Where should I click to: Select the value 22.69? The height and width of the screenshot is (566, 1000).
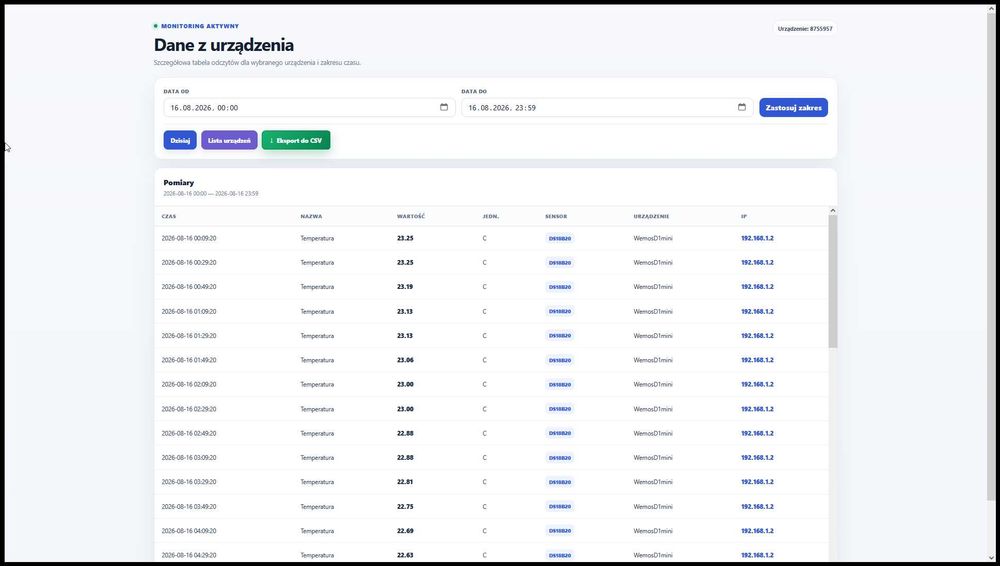(405, 531)
